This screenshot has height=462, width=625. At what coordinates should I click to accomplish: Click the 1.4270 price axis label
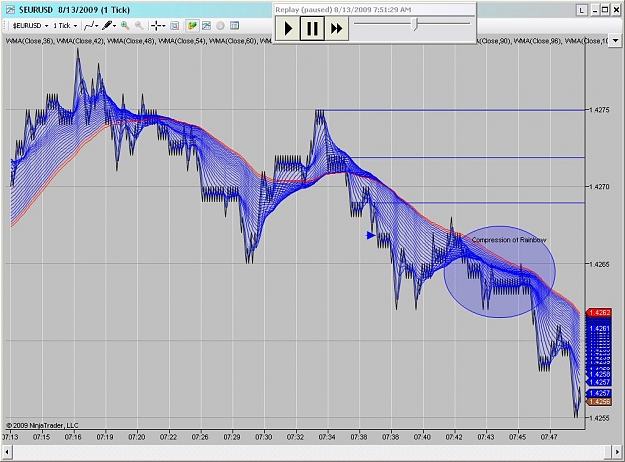click(599, 187)
